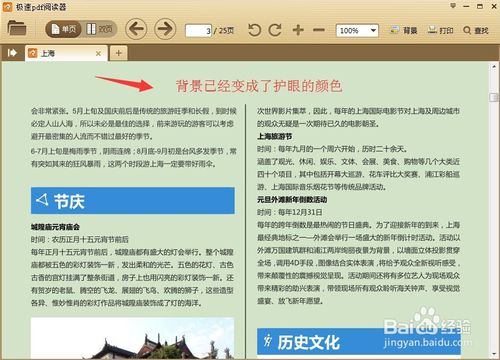This screenshot has height=360, width=500.
Task: Switch to single page view (单页)
Action: (x=63, y=29)
